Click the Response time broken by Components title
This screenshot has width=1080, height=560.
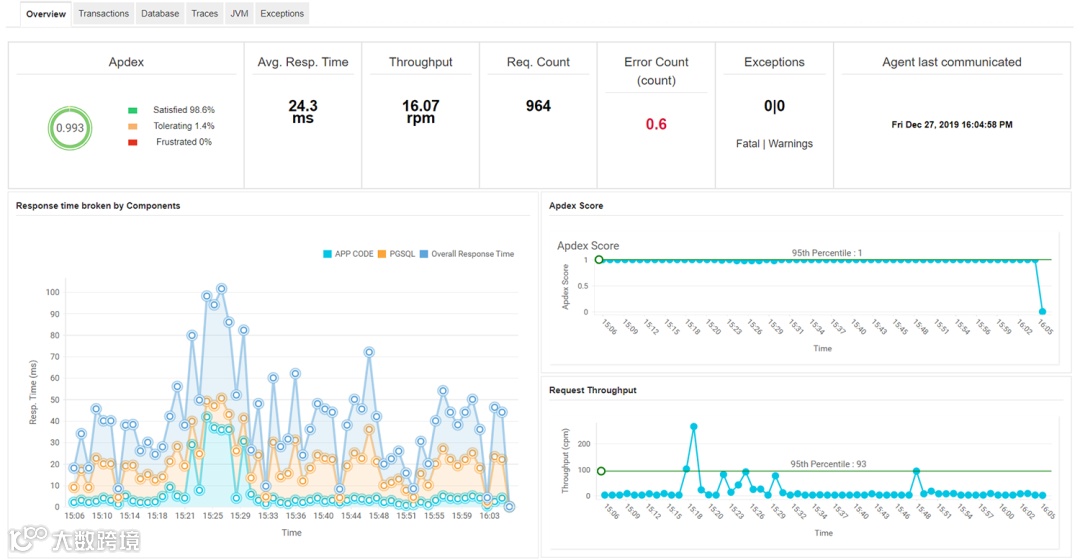point(98,206)
